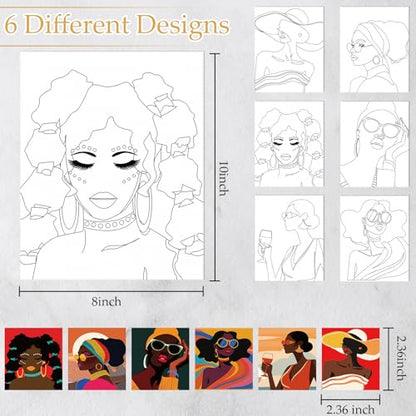
Task: Click the large 8x10 line-art canvas
Action: click(x=112, y=166)
